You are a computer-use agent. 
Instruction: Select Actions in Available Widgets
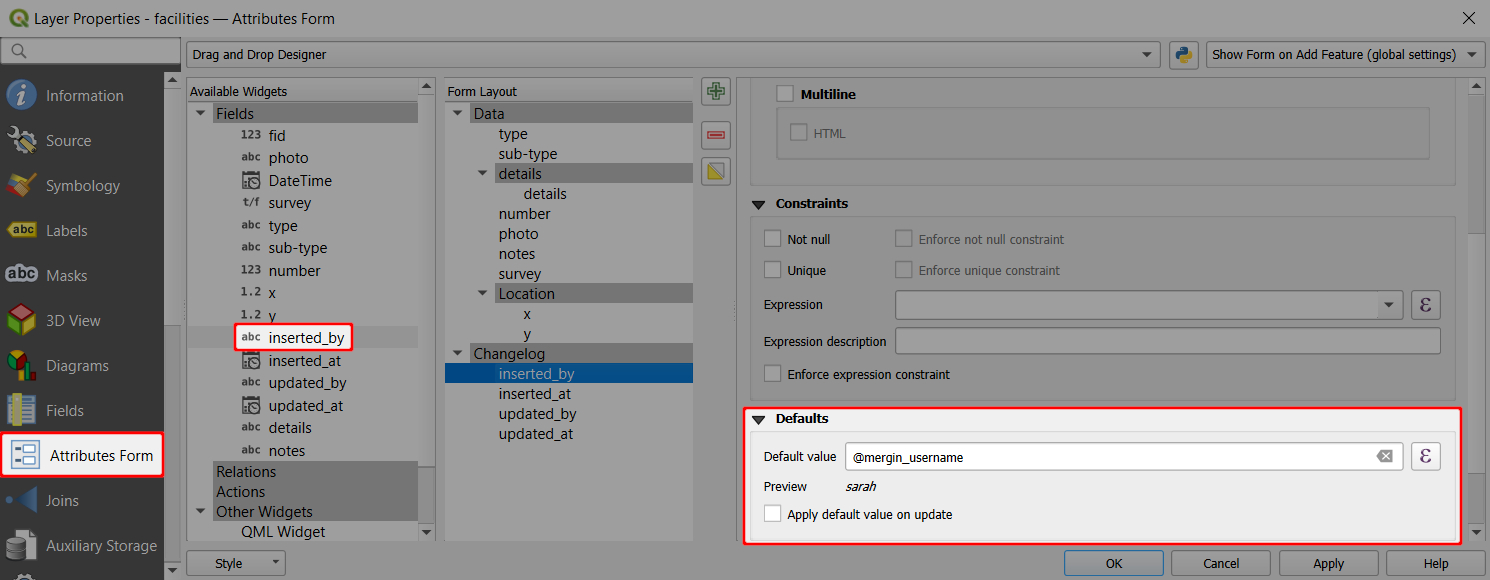pos(241,492)
